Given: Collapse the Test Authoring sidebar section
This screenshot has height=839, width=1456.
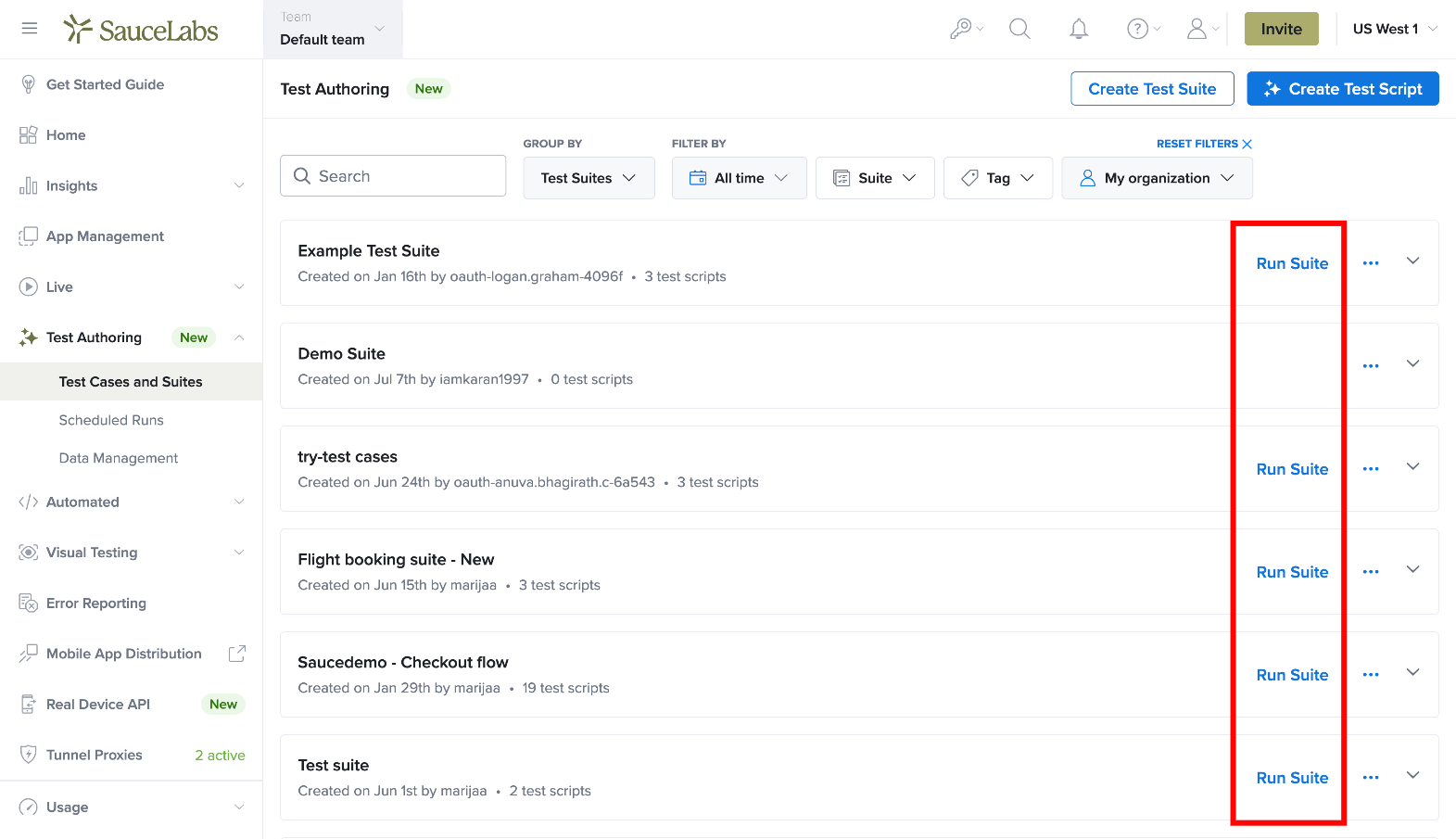Looking at the screenshot, I should (239, 337).
